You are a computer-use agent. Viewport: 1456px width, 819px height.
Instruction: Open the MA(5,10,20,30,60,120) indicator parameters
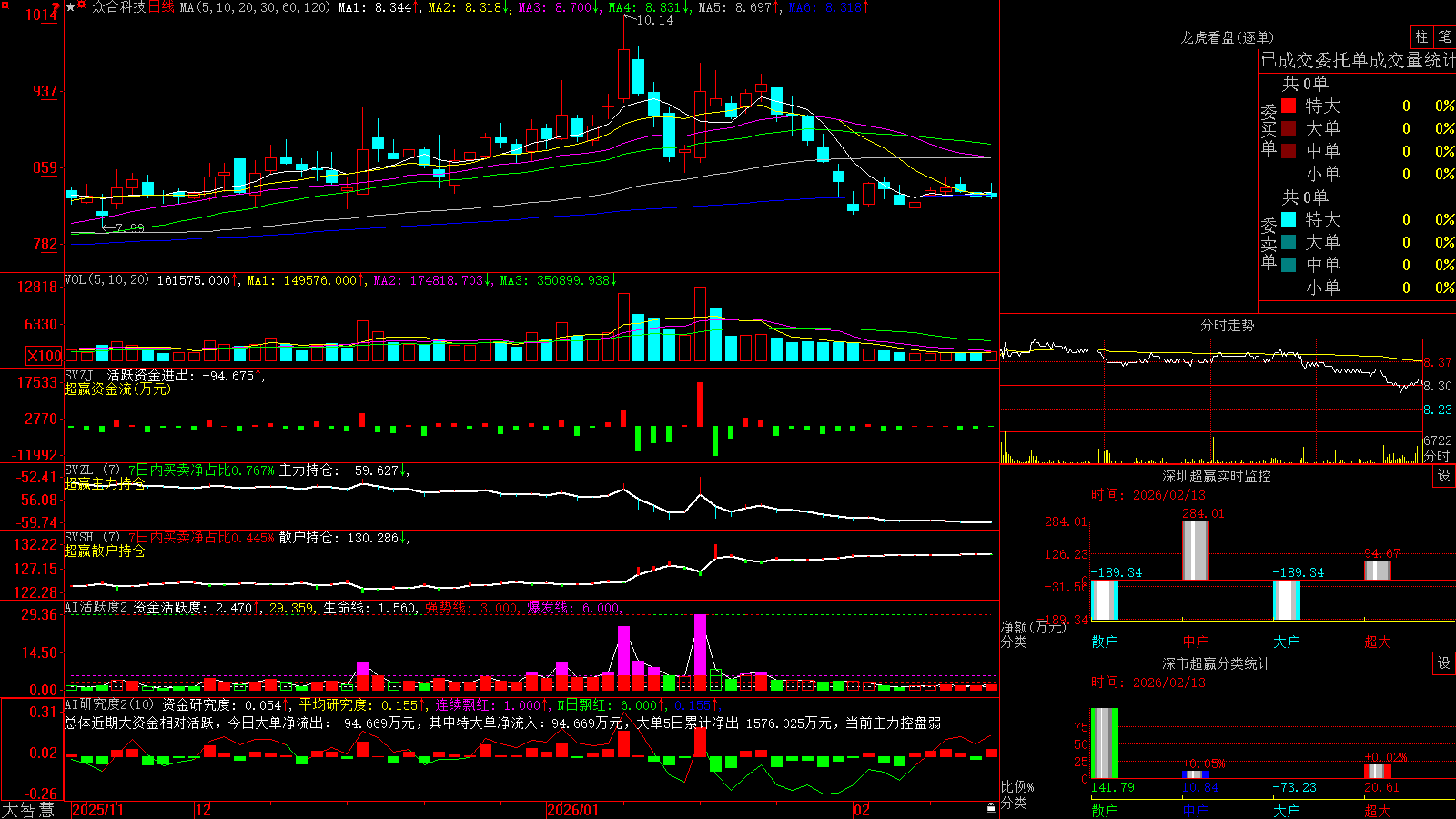point(255,7)
